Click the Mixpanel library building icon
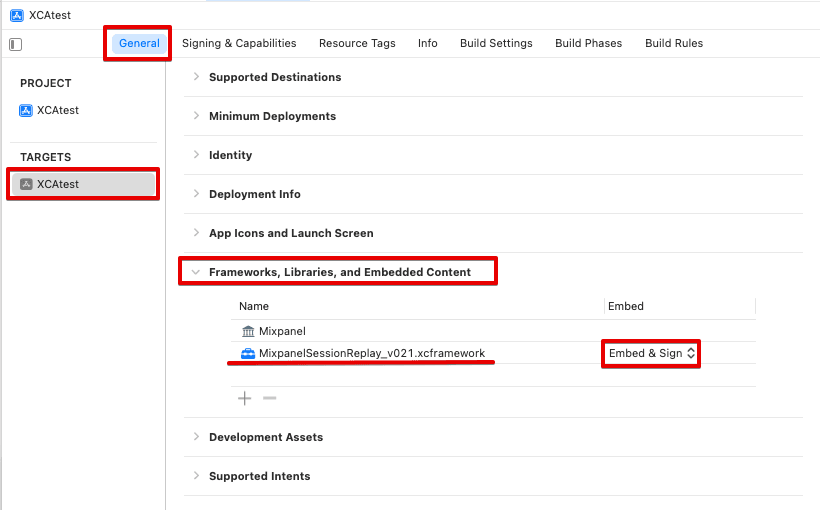This screenshot has height=510, width=820. point(248,331)
